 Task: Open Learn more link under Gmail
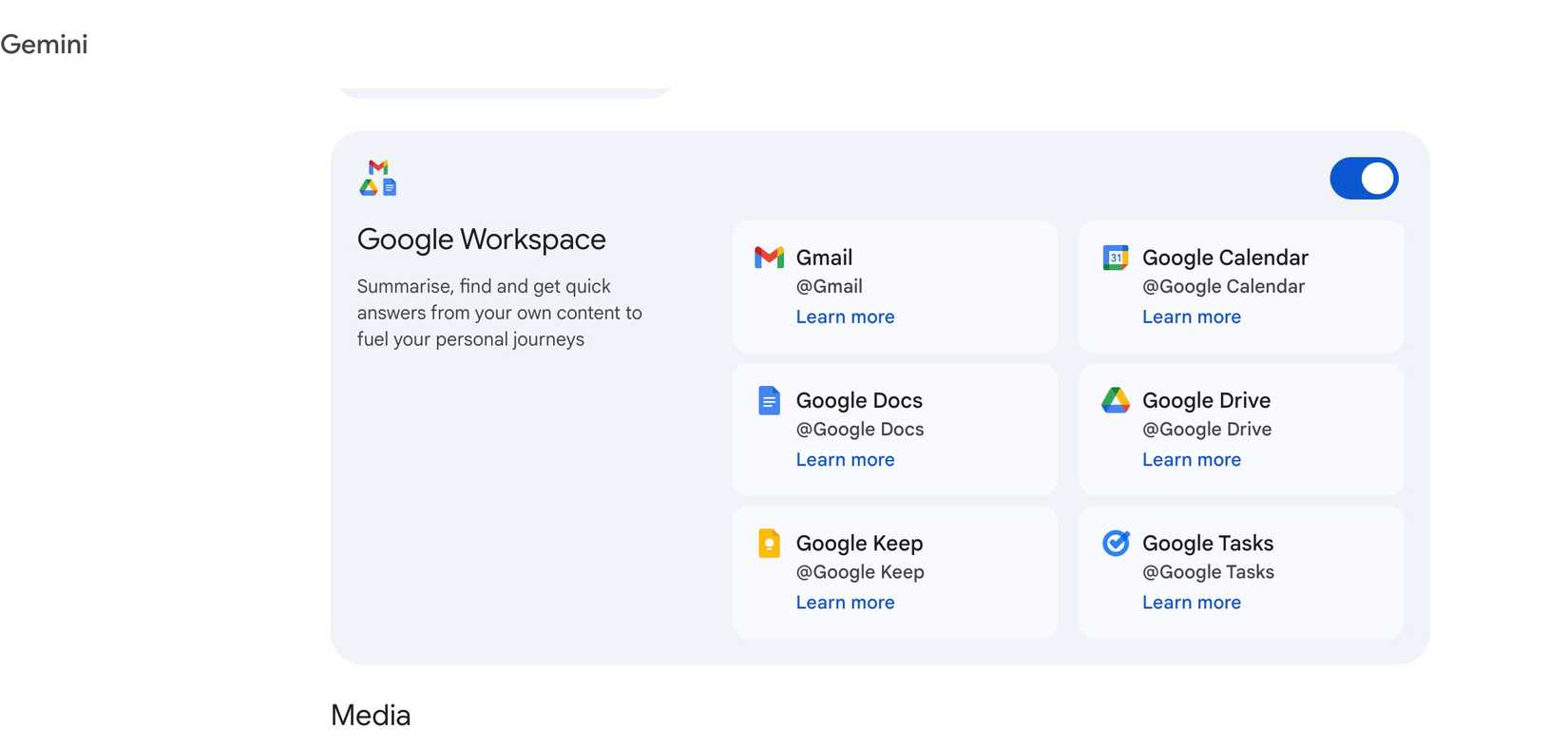(845, 317)
